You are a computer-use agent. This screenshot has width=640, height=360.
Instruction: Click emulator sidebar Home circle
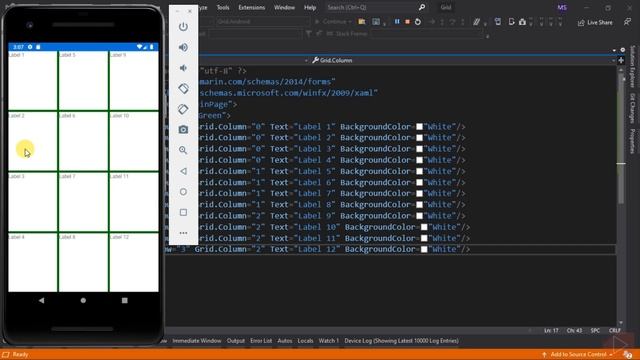tap(183, 192)
